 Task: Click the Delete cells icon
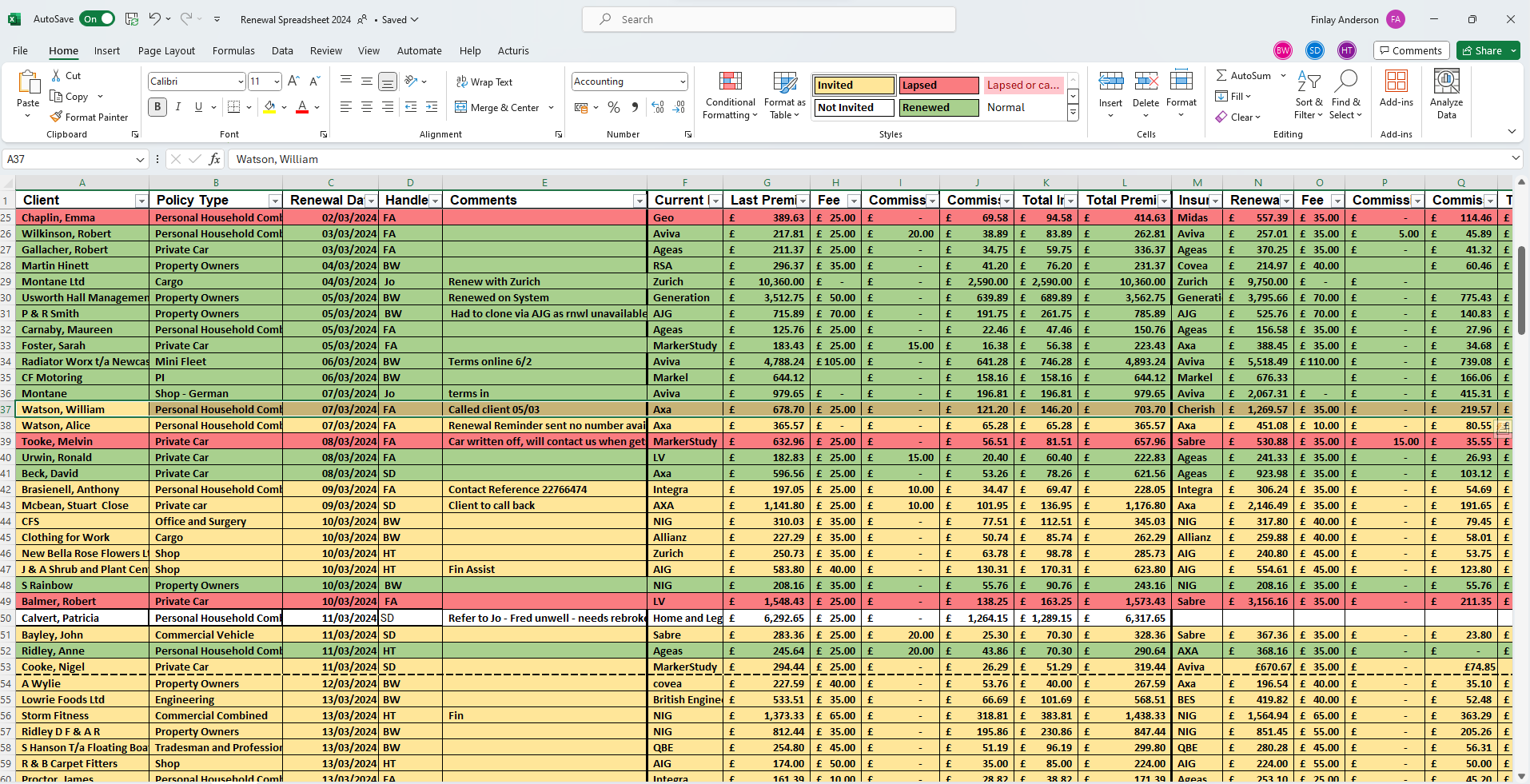coord(1146,82)
